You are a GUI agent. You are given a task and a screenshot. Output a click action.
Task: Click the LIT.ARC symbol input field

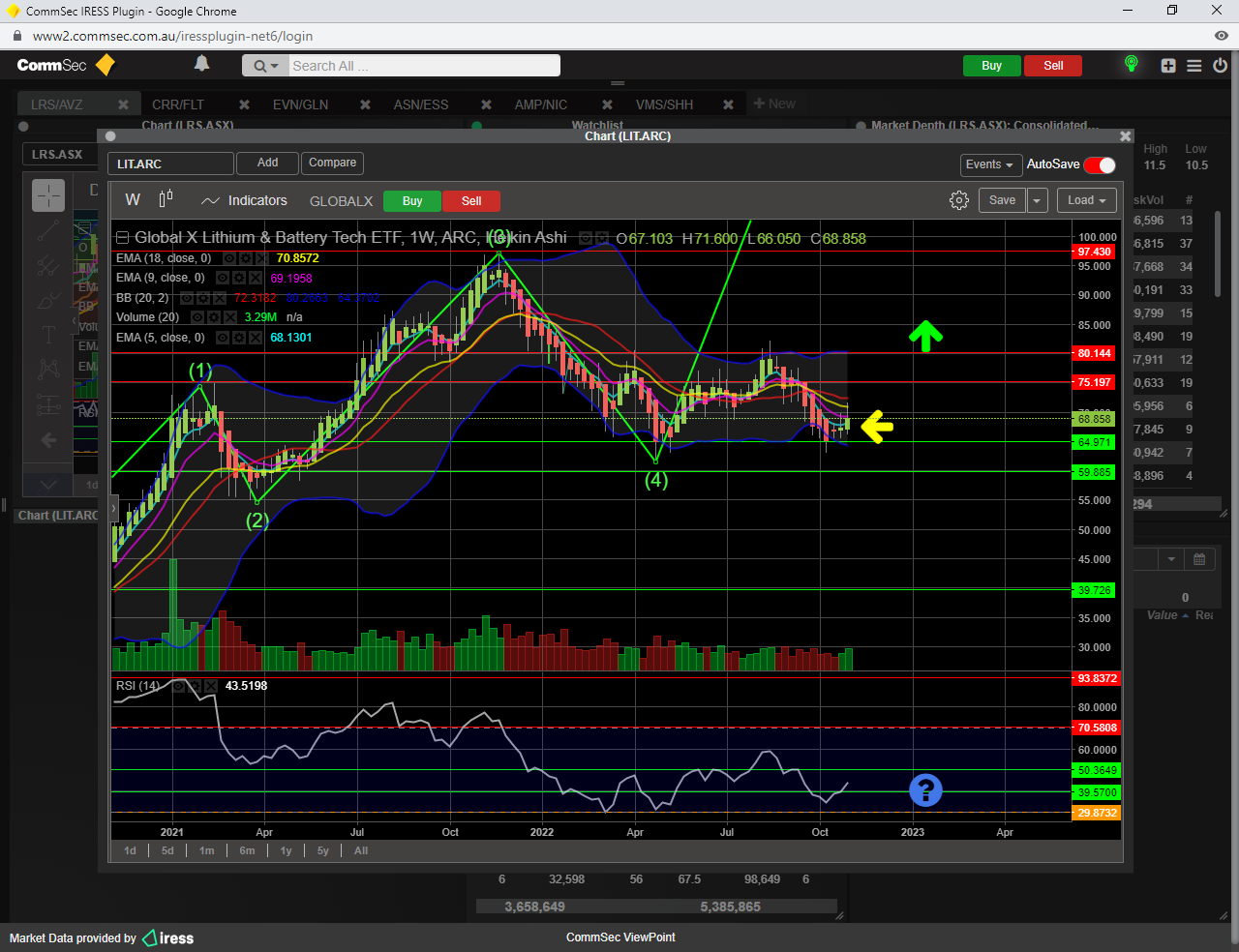click(170, 164)
